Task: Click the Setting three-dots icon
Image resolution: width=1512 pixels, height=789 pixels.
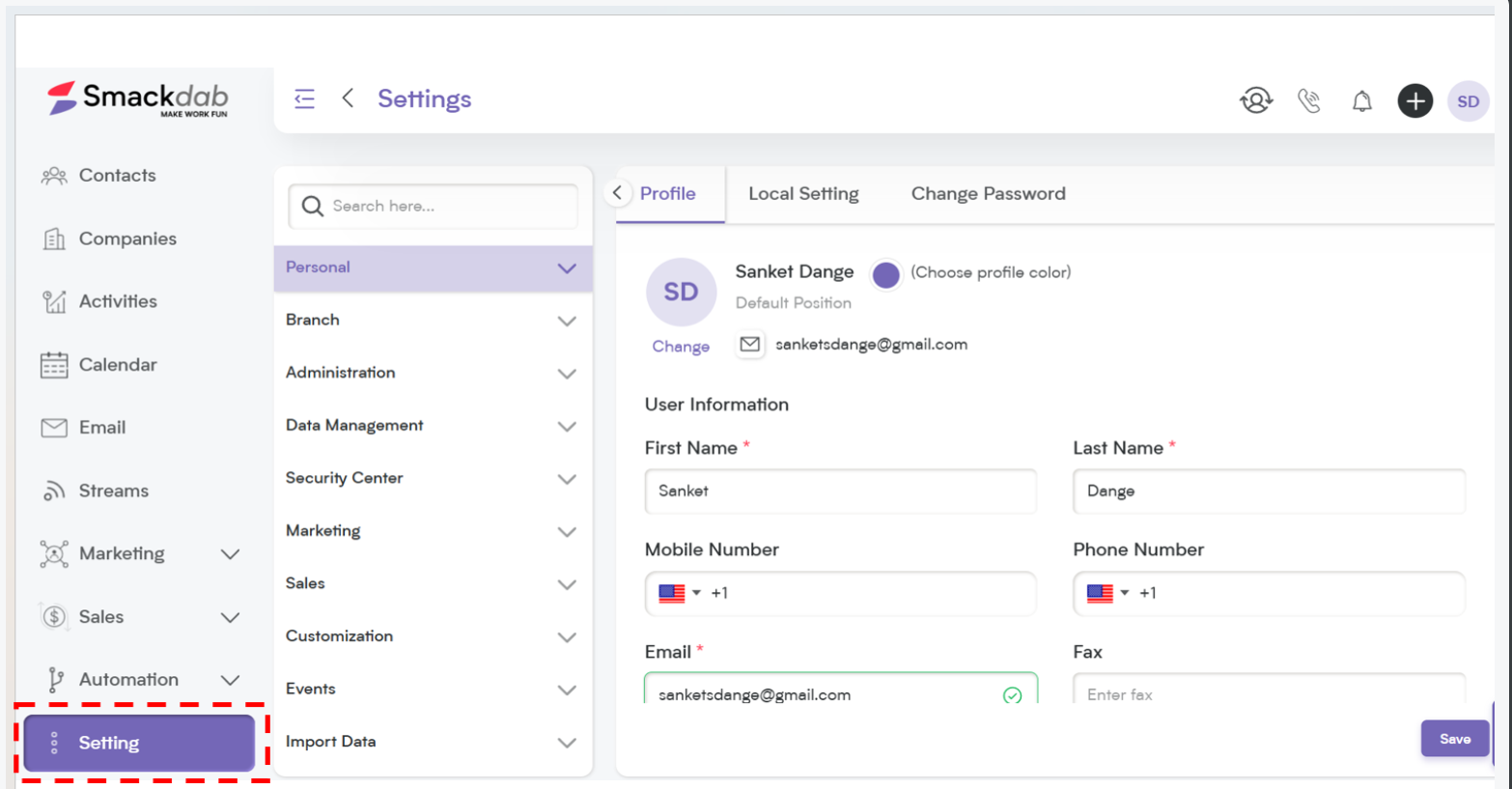Action: [54, 743]
